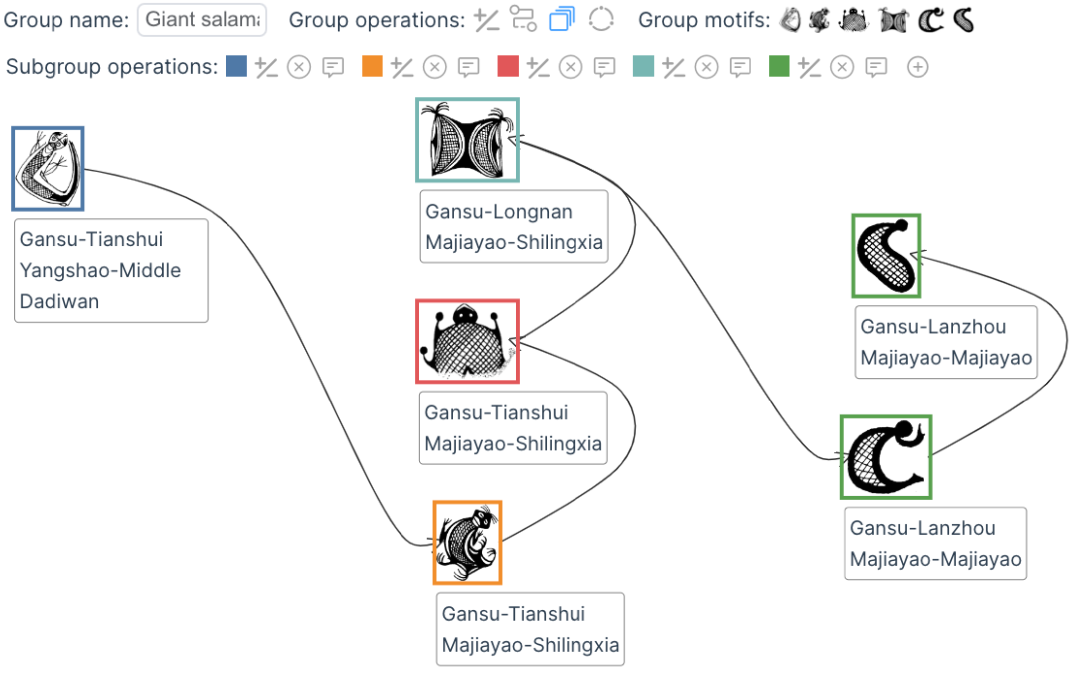This screenshot has width=1080, height=677.
Task: Click the last S-shaped motif in Group motifs
Action: 964,20
